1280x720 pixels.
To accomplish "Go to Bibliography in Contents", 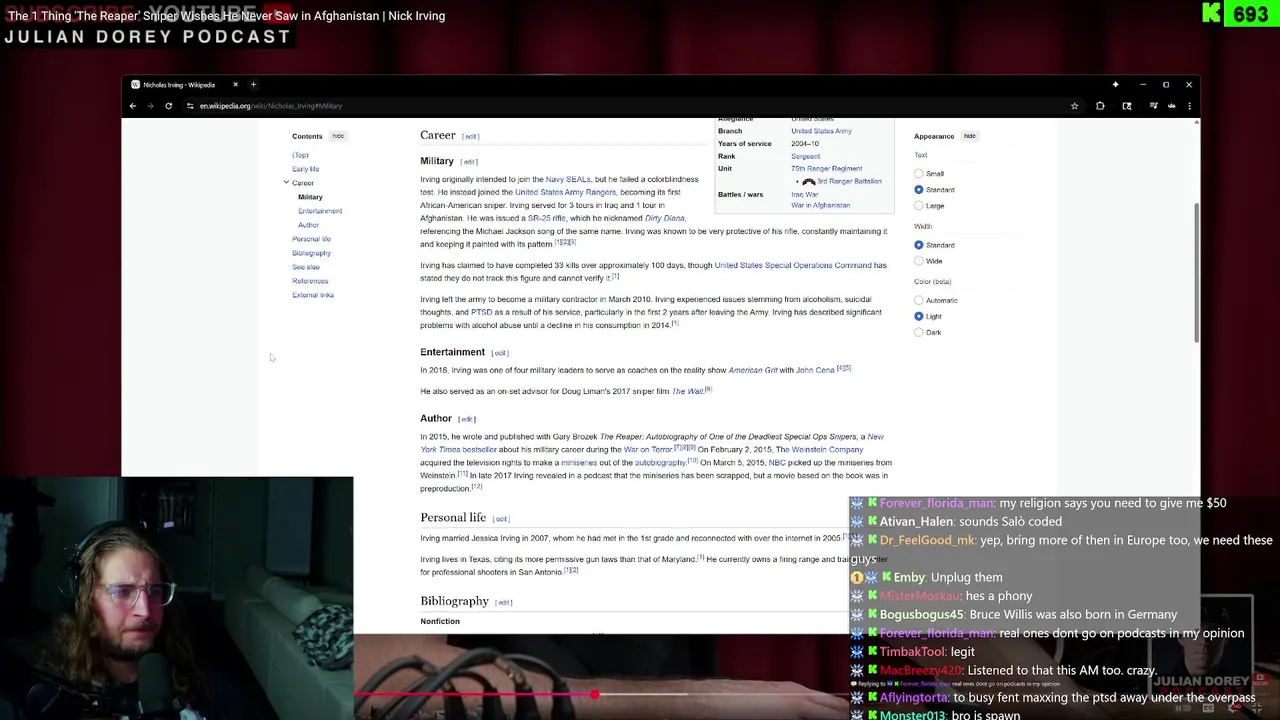I will click(x=311, y=253).
